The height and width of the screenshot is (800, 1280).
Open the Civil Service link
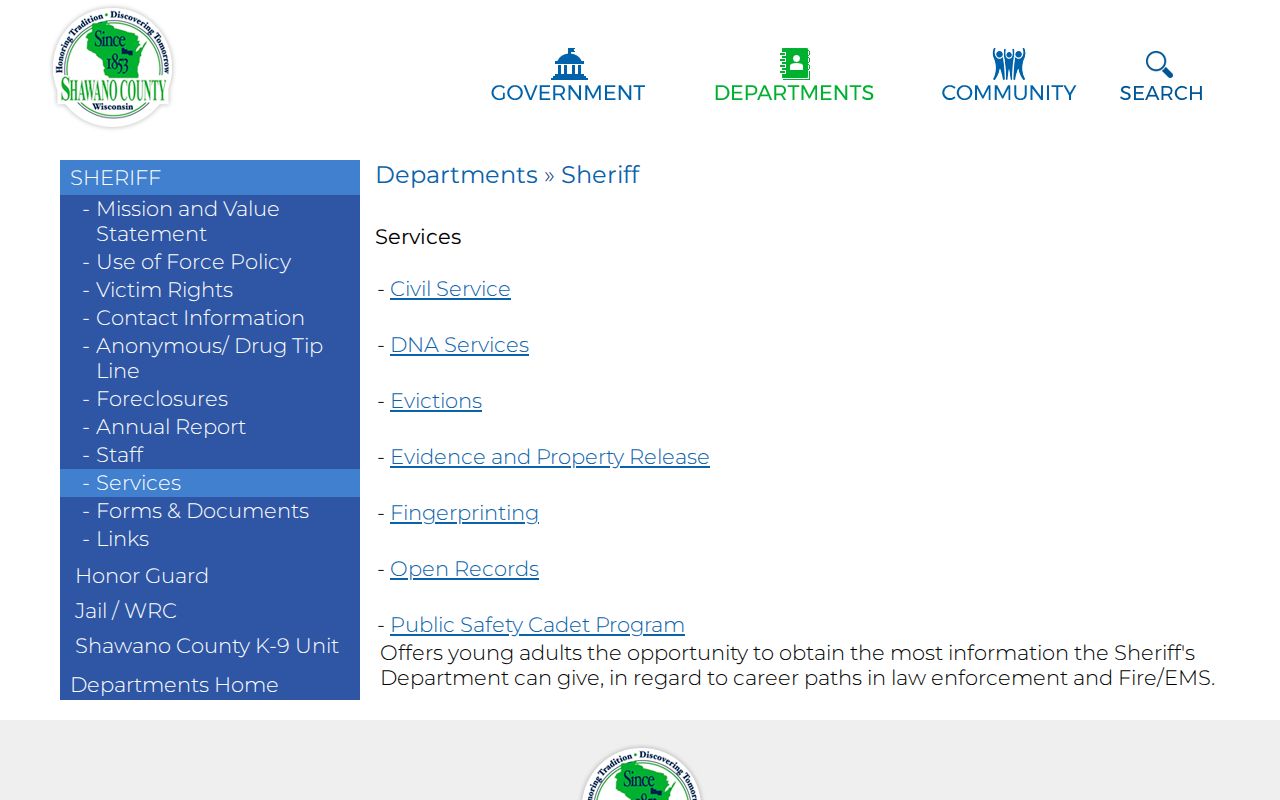(450, 289)
